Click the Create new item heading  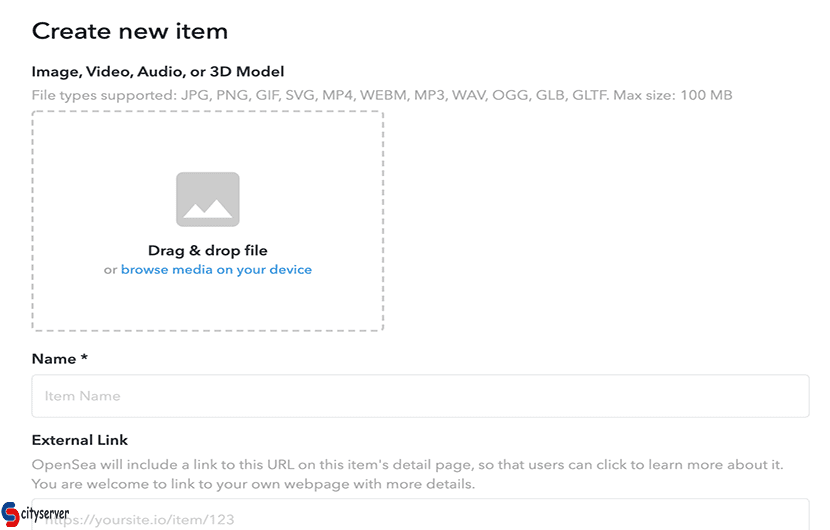click(130, 31)
